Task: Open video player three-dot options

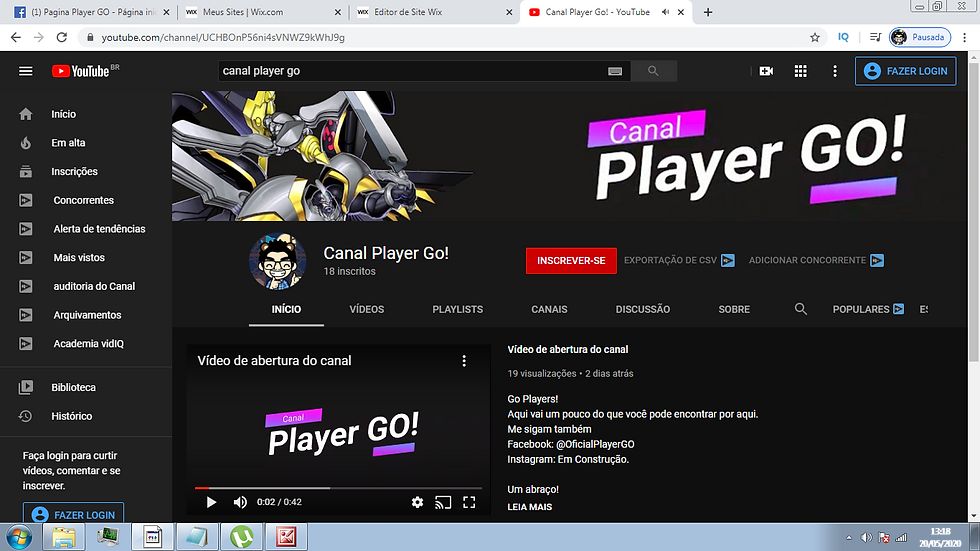Action: pos(464,361)
